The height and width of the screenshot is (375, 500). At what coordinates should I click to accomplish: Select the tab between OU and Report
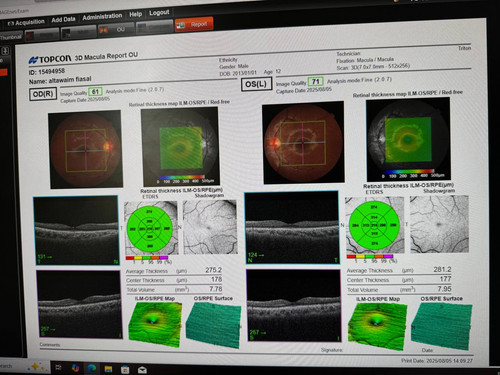point(154,27)
